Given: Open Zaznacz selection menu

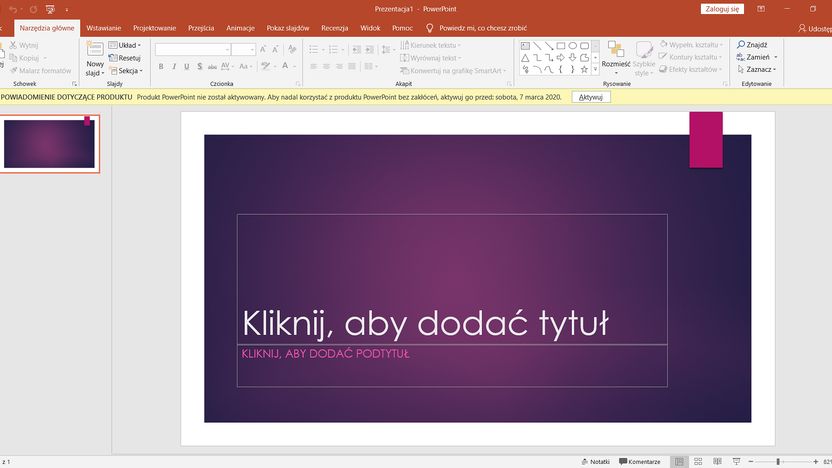Looking at the screenshot, I should 757,70.
